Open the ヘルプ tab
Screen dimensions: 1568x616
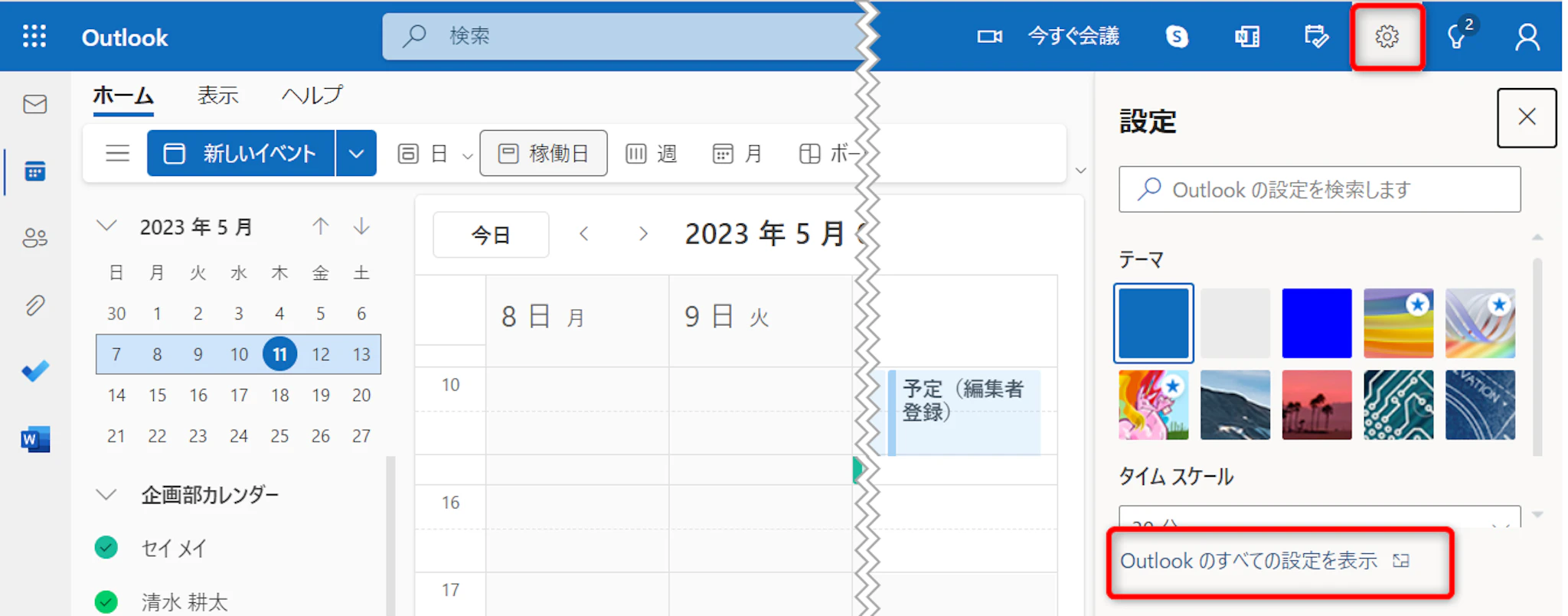[x=312, y=96]
